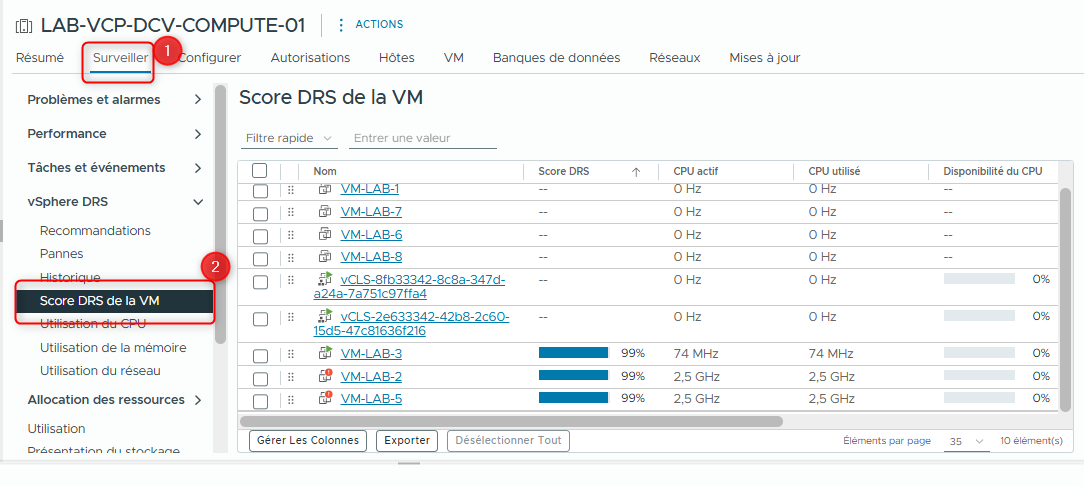Click the Score DRS sort arrow icon

pos(636,172)
